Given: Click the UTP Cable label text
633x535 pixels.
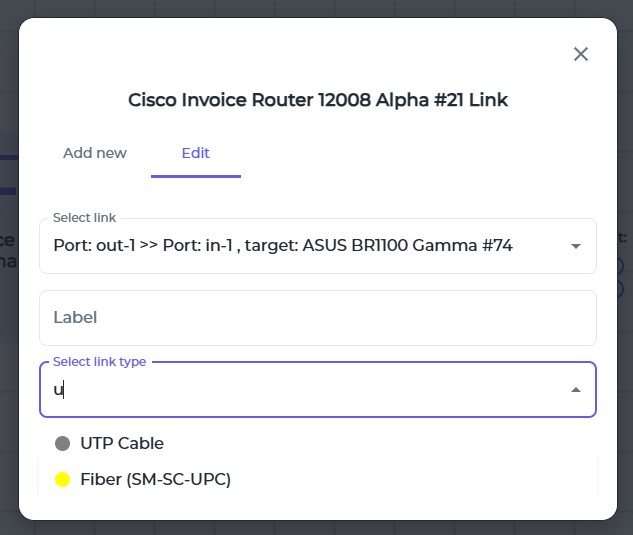Looking at the screenshot, I should (122, 443).
